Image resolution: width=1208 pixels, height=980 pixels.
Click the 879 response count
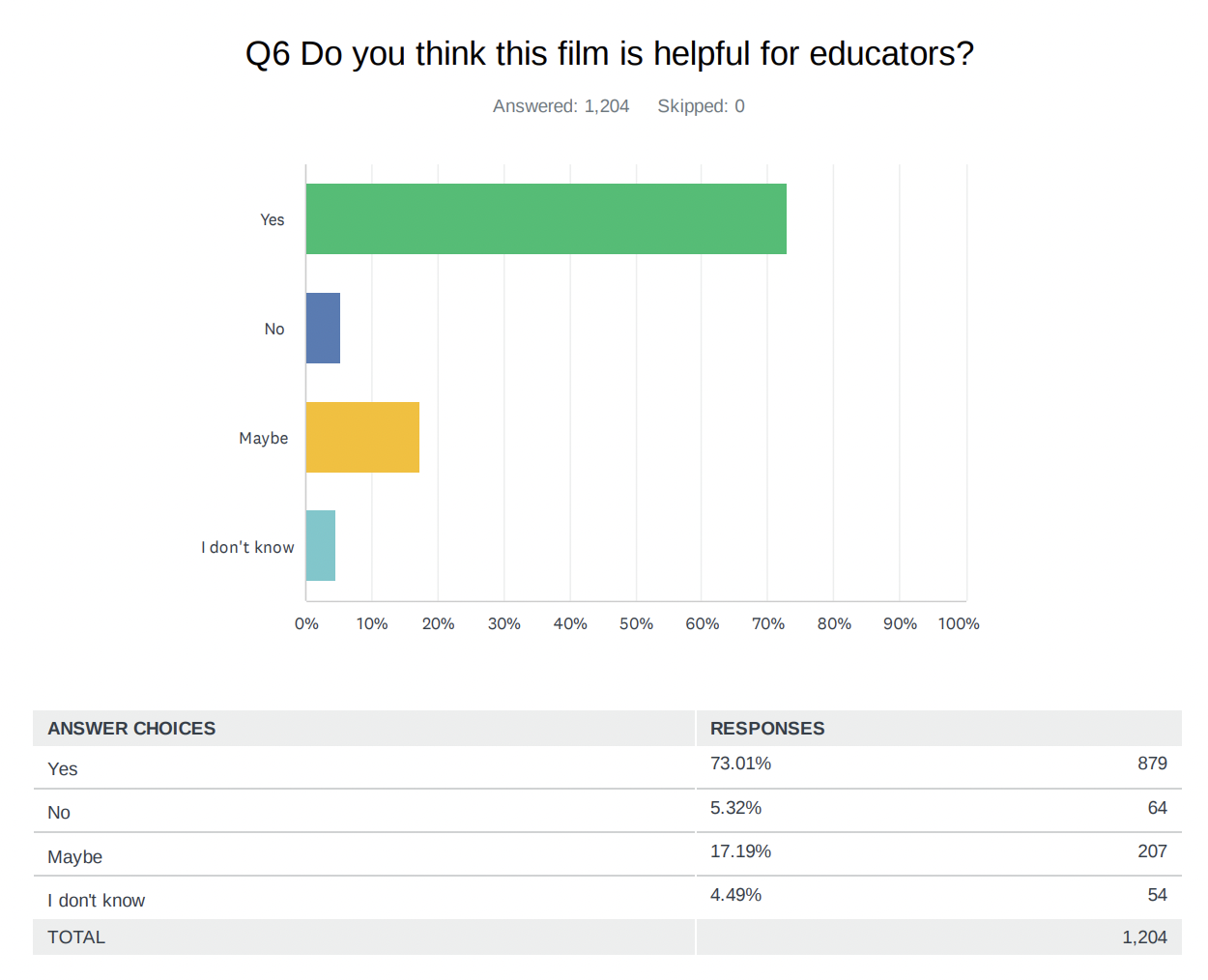(x=1152, y=764)
